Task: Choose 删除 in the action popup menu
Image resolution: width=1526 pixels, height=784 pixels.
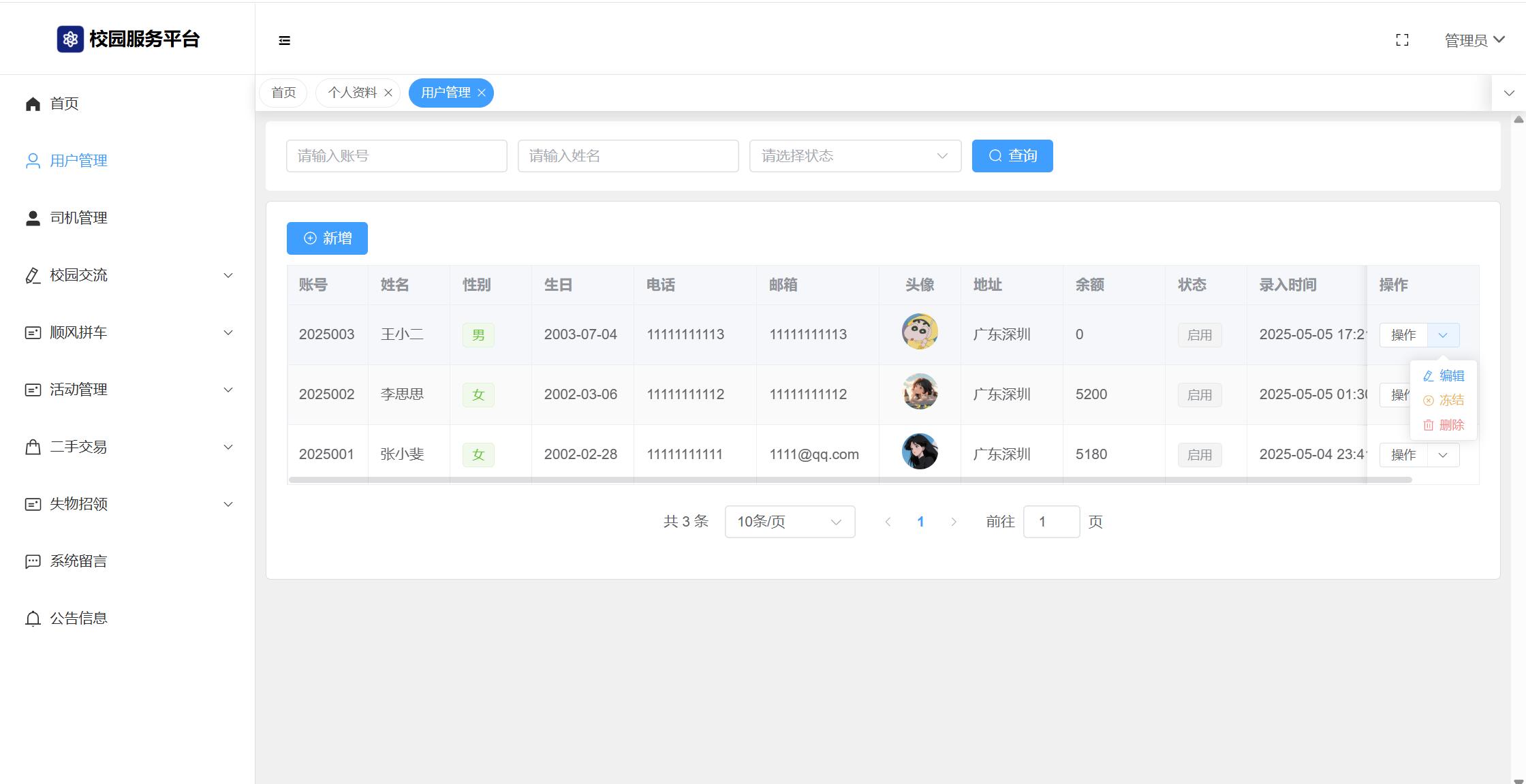Action: point(1444,425)
